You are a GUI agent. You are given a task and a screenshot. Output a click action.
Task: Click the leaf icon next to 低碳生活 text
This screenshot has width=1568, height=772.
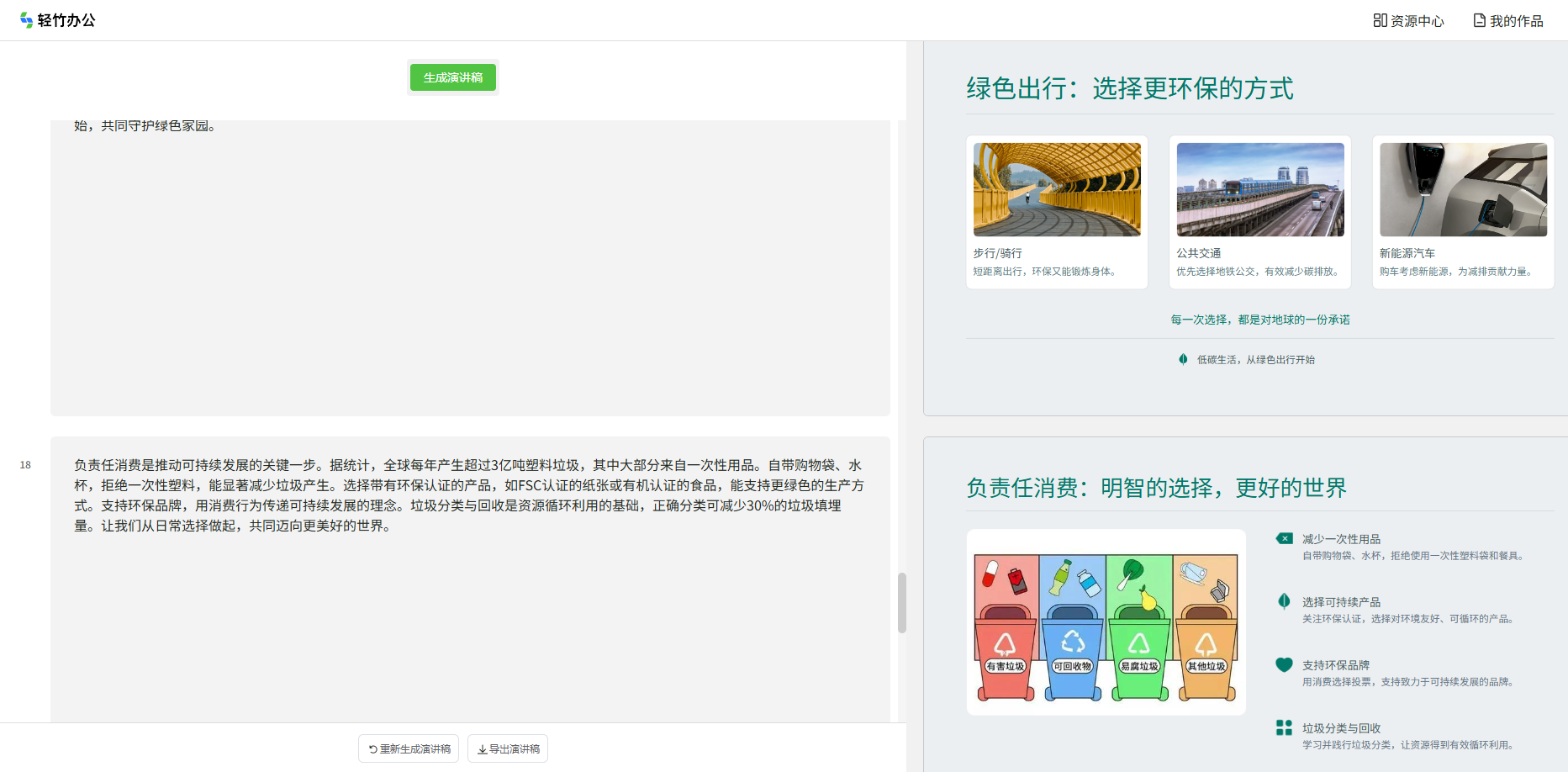coord(1181,359)
